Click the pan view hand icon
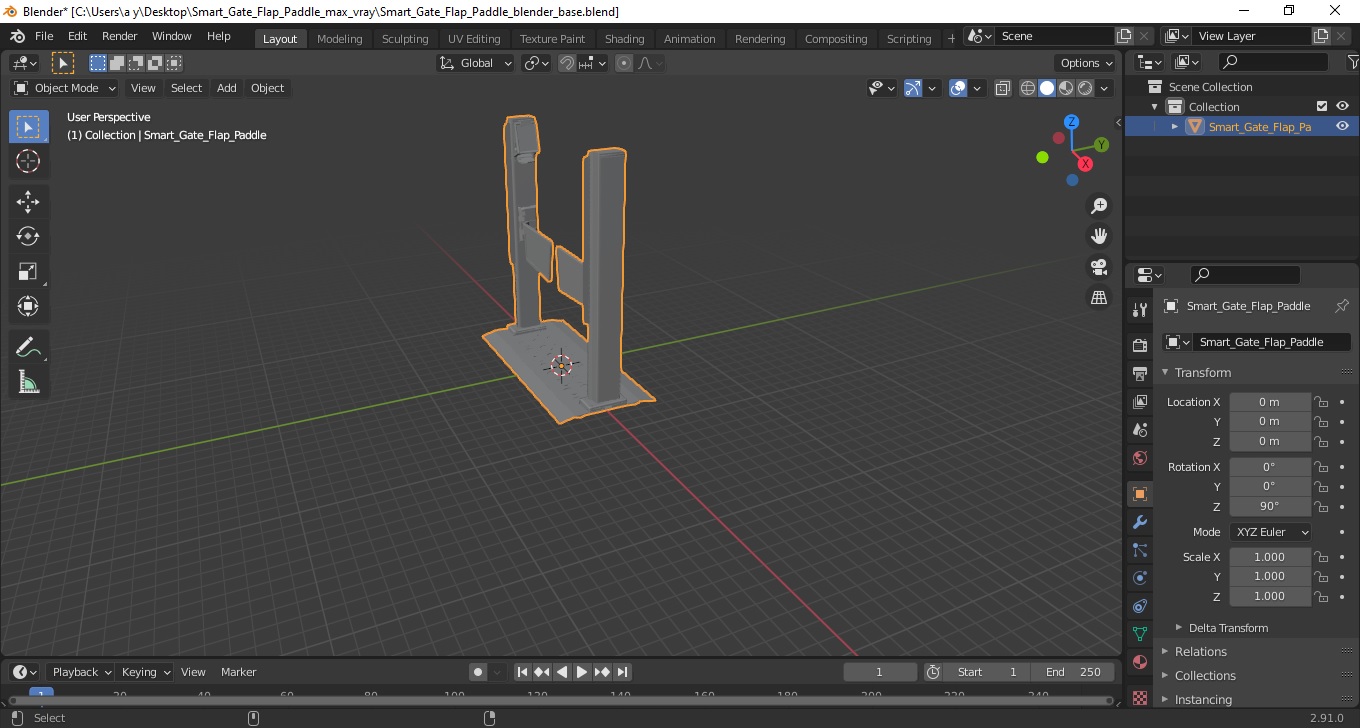The image size is (1360, 728). coord(1099,236)
